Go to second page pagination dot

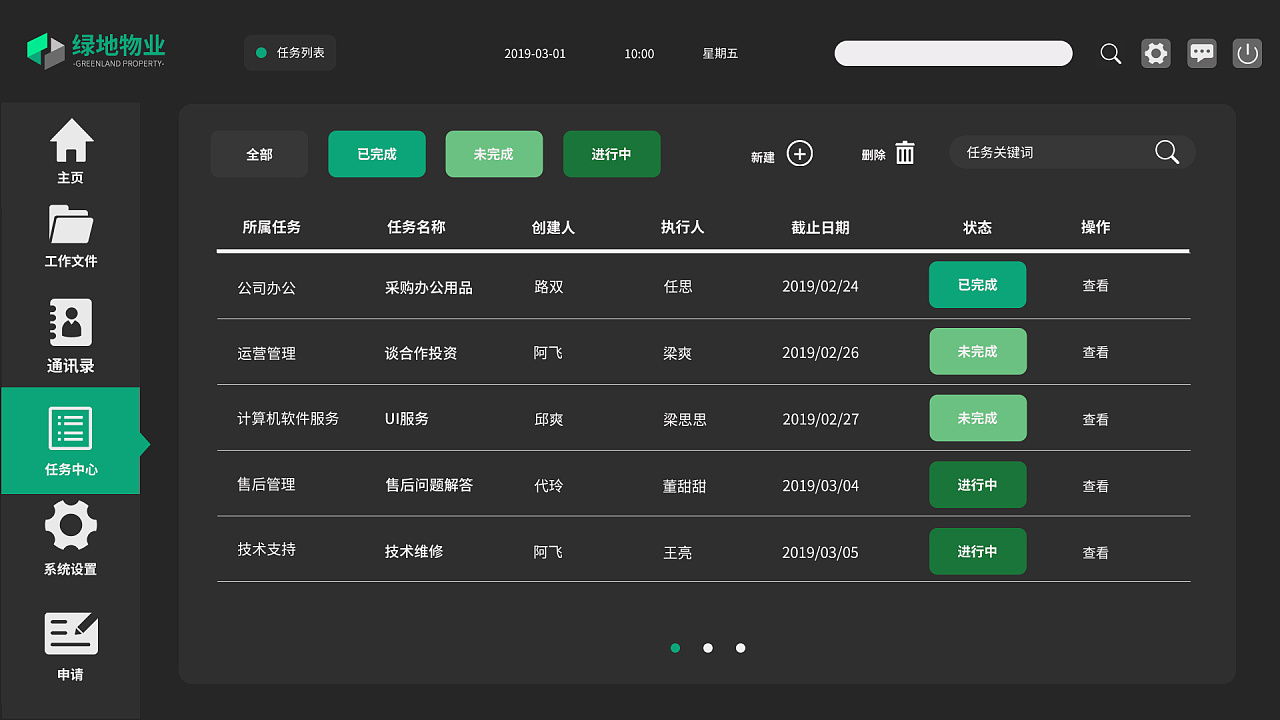708,648
